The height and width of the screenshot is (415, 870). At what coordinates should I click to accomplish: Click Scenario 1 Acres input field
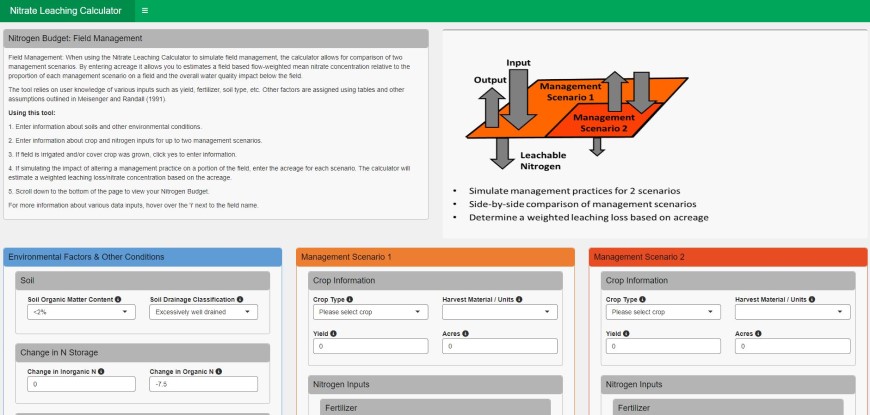coord(498,347)
